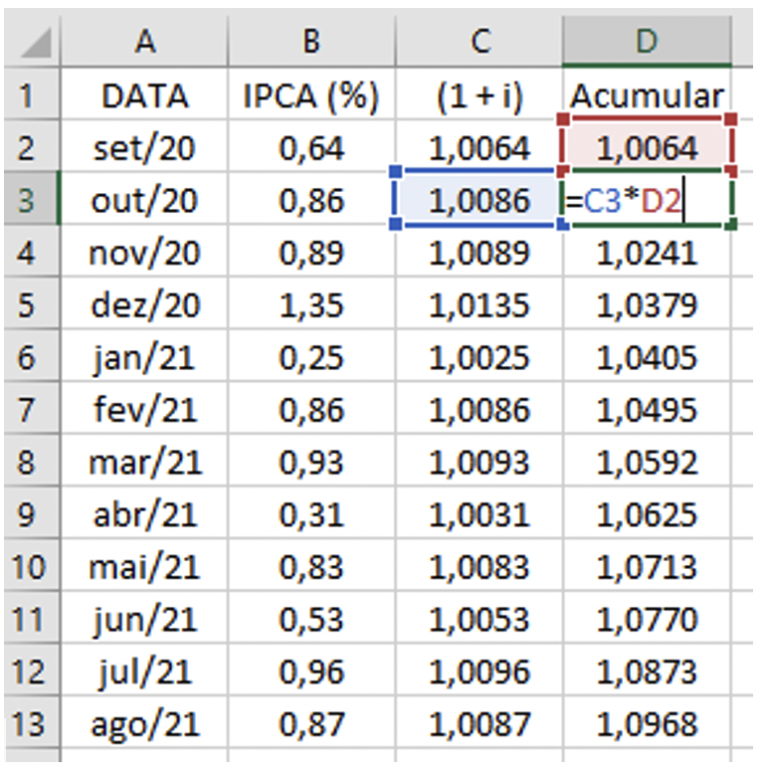
Task: Select the fev/21 date cell
Action: (144, 408)
